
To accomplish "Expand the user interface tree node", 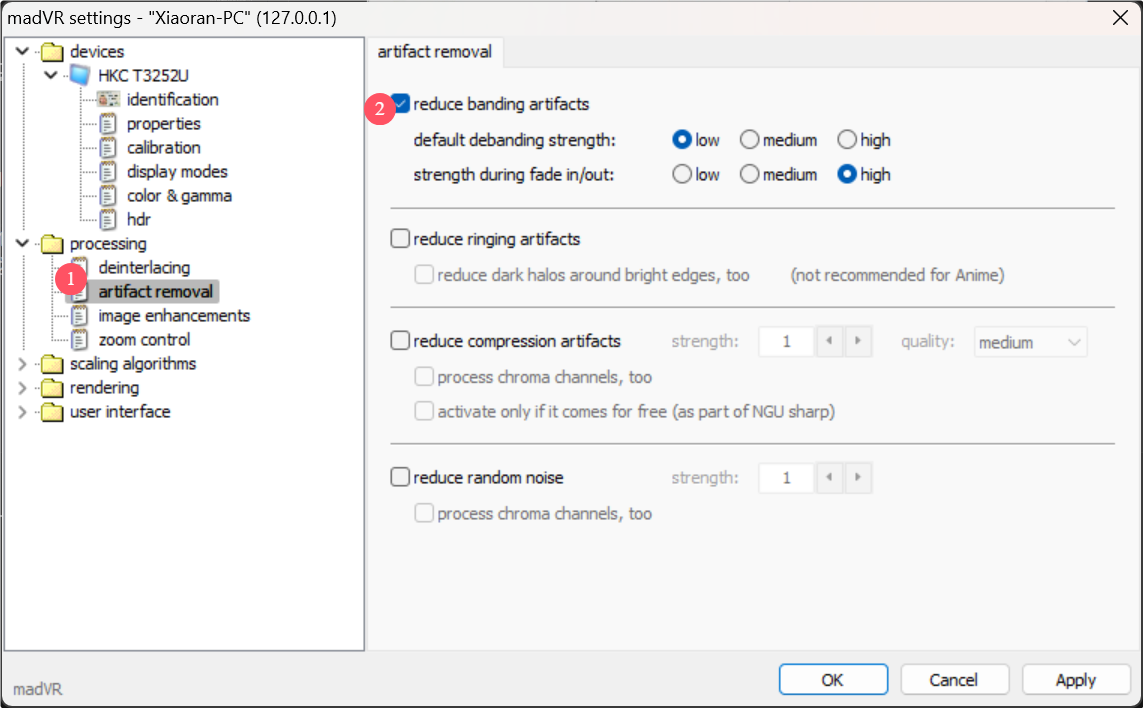I will [x=23, y=412].
